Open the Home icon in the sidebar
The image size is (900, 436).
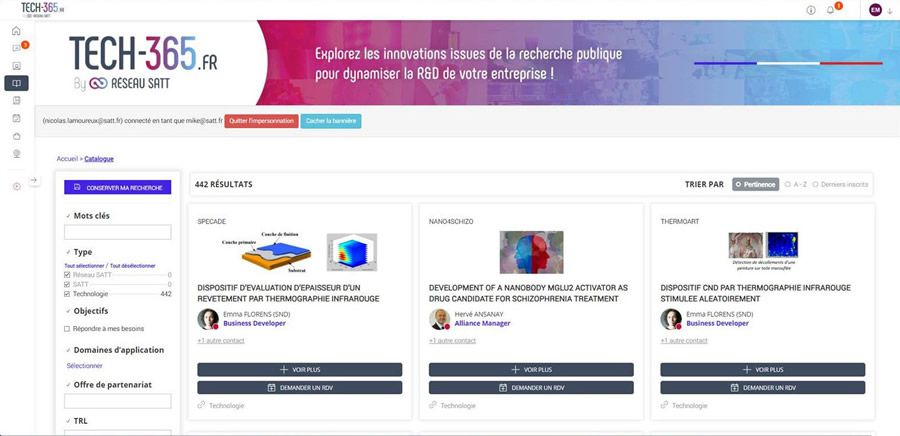click(16, 31)
